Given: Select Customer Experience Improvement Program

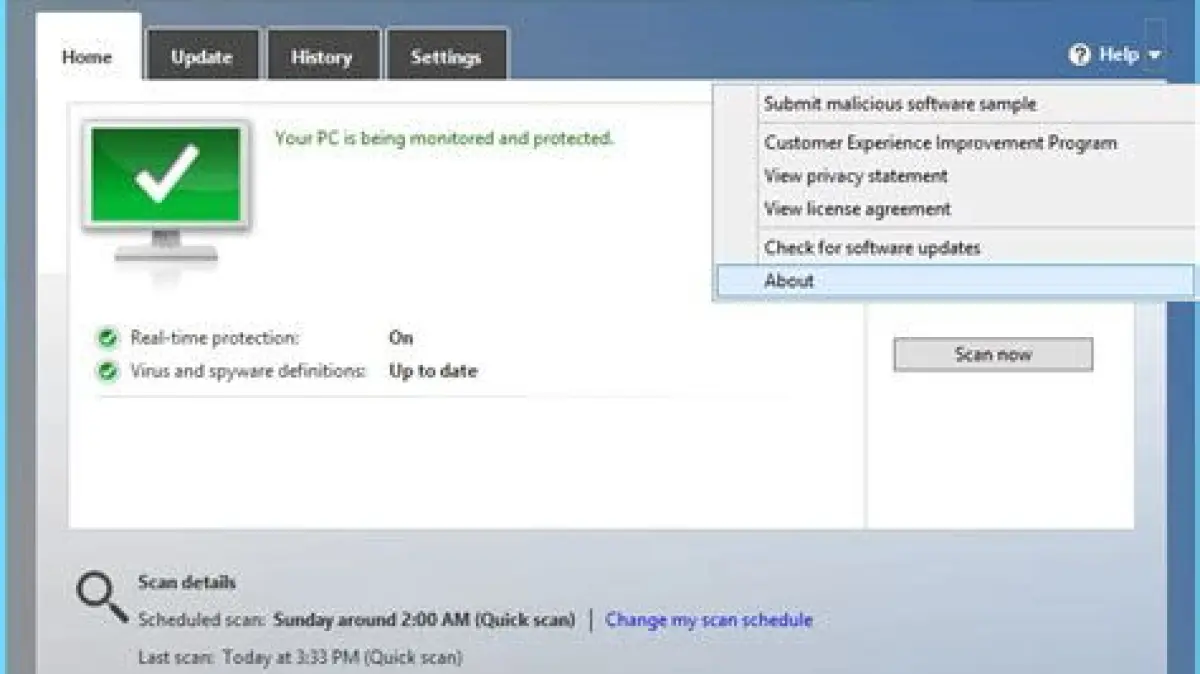Looking at the screenshot, I should pyautogui.click(x=940, y=143).
